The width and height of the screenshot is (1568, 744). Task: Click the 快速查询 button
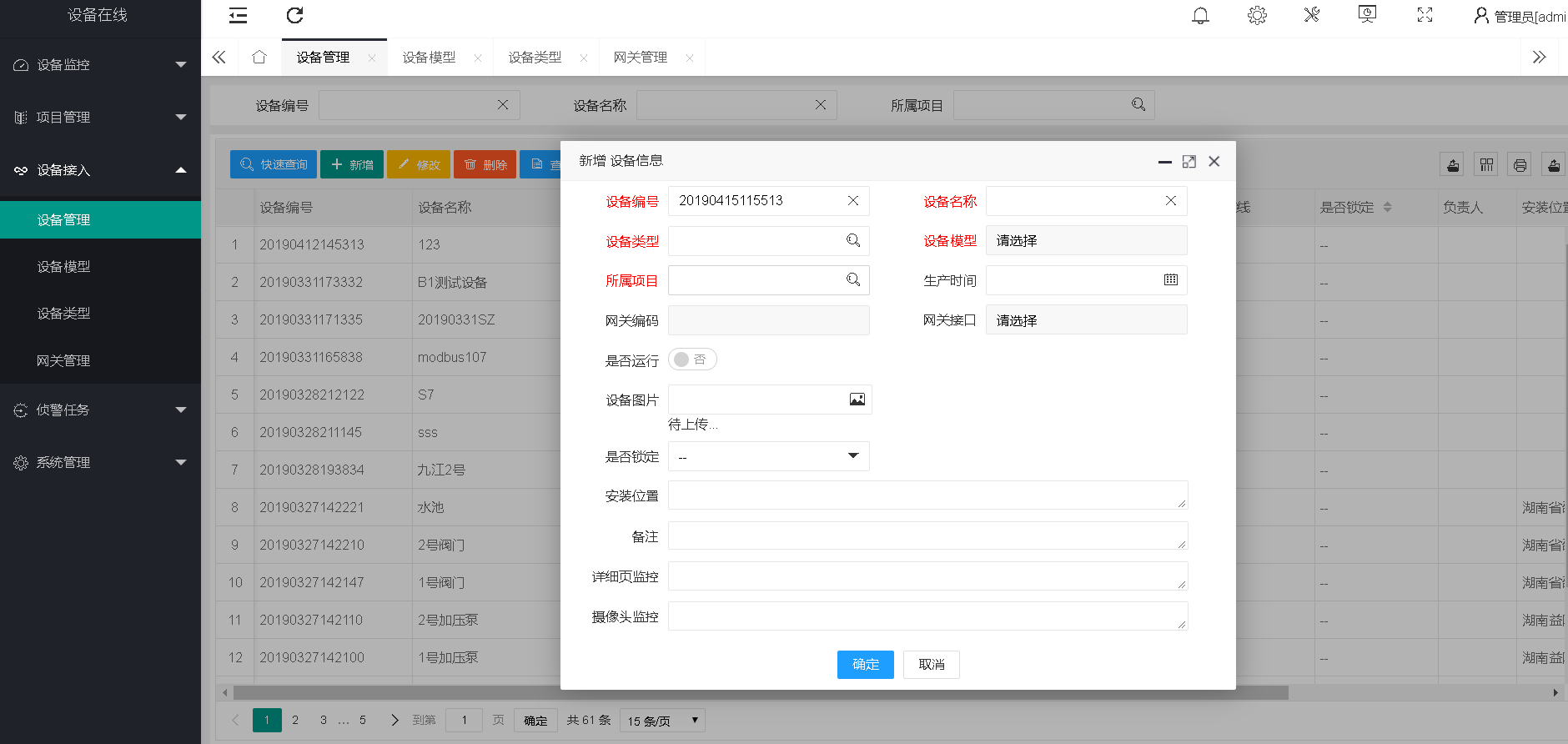(274, 164)
